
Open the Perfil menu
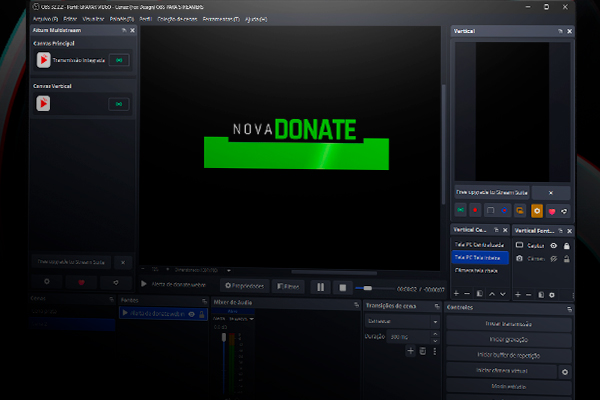[145, 19]
